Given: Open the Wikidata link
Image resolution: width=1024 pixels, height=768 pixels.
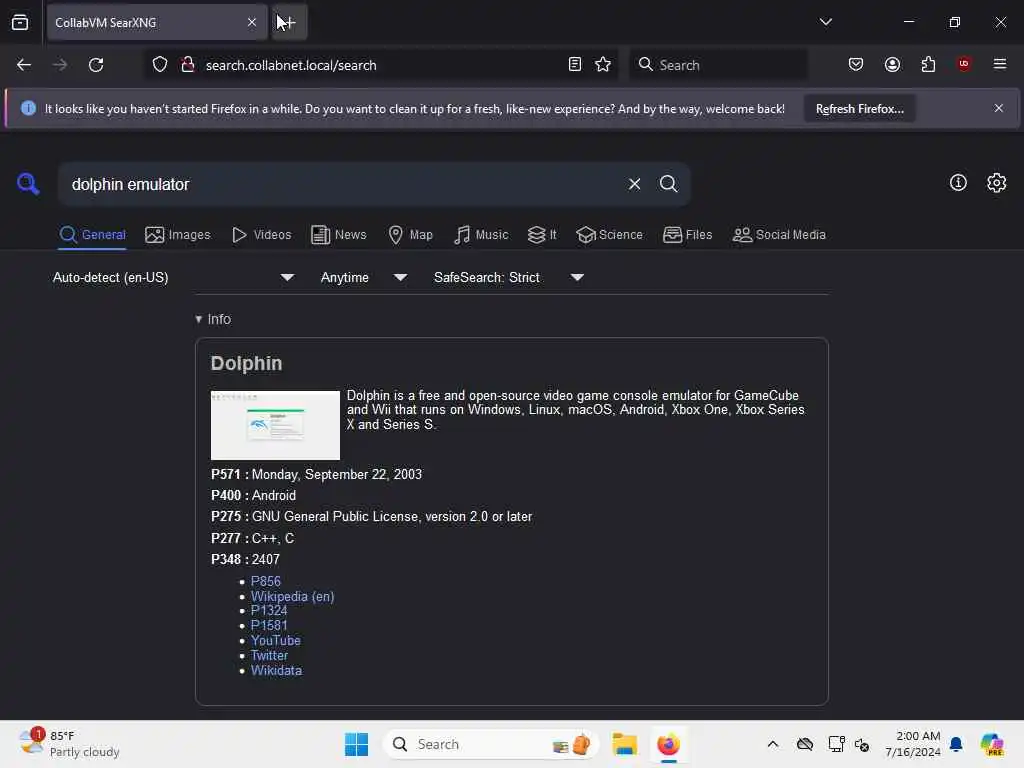Looking at the screenshot, I should [x=276, y=671].
